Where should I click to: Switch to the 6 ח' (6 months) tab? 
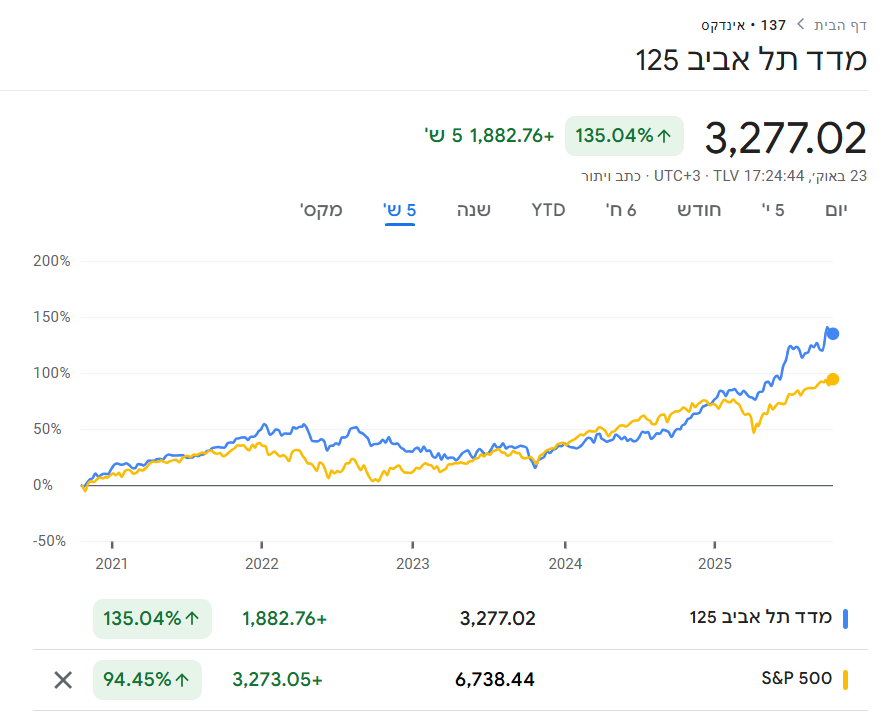point(621,210)
